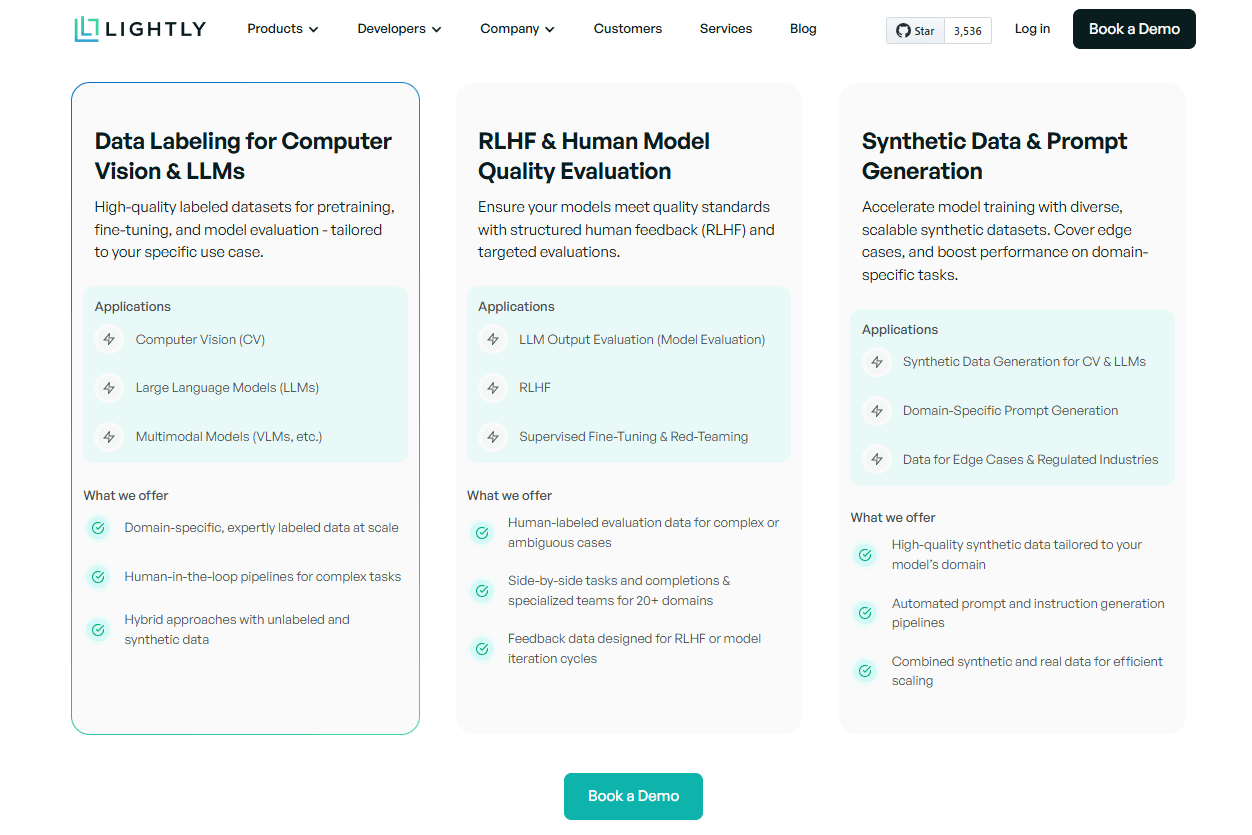Open the Services navigation item
1252x835 pixels.
click(x=725, y=29)
